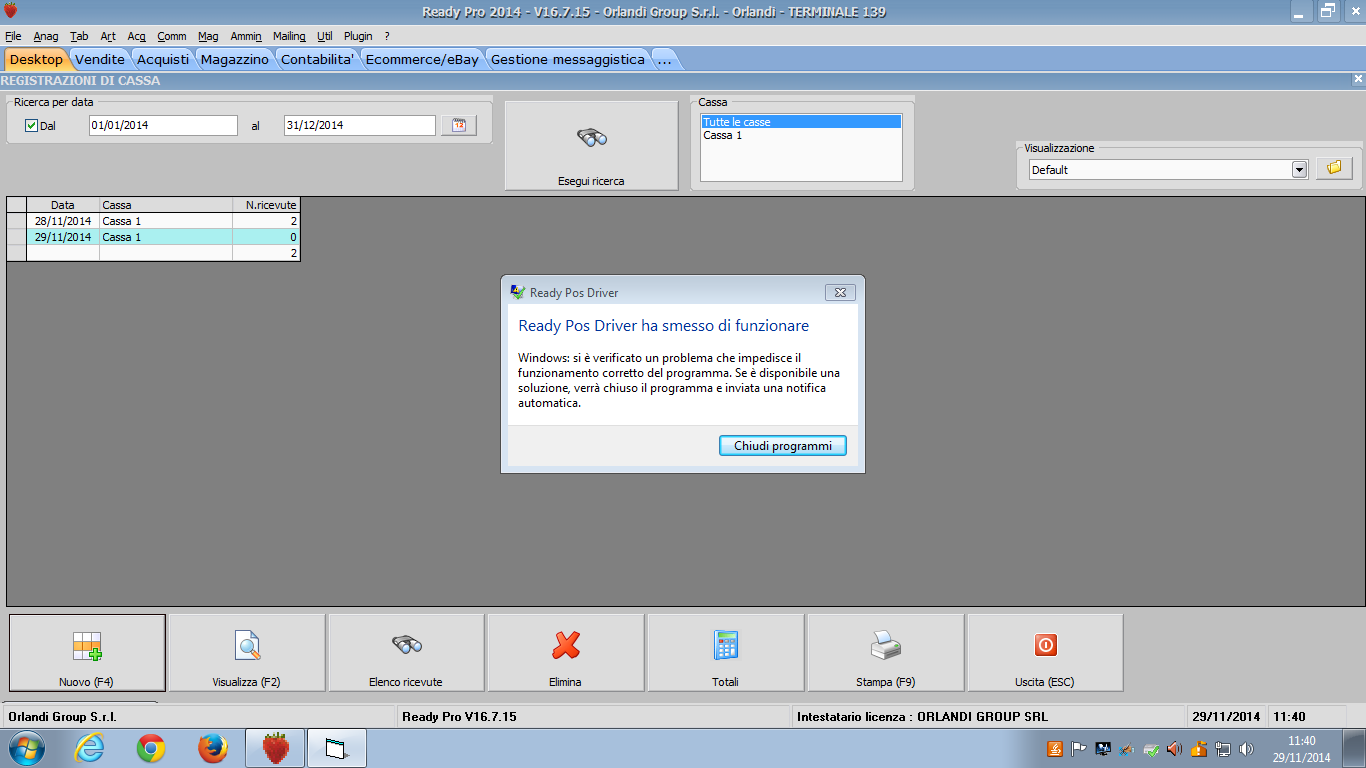1366x768 pixels.
Task: Click the printer with green check tray icon
Action: click(x=1152, y=748)
